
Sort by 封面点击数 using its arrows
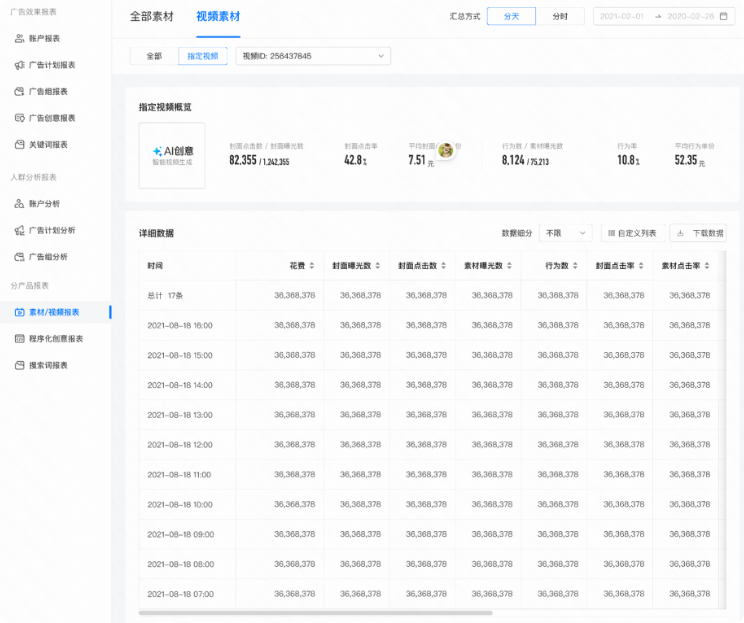click(x=444, y=266)
